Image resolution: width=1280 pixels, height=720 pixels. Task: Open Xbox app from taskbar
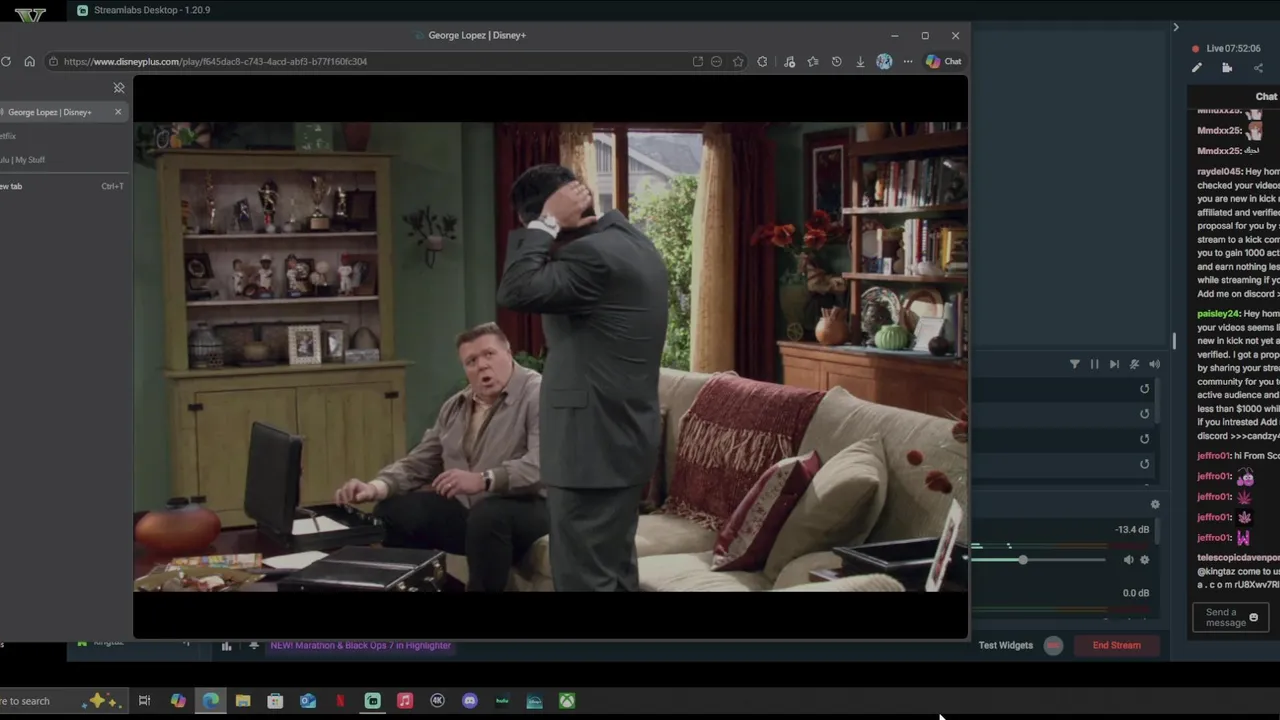click(x=567, y=701)
